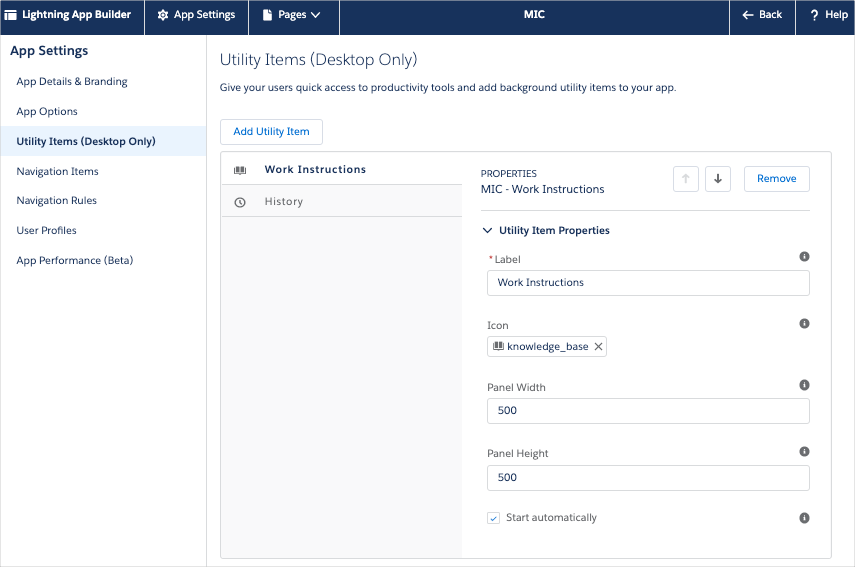Toggle the Start automatically checkbox
855x567 pixels.
493,518
